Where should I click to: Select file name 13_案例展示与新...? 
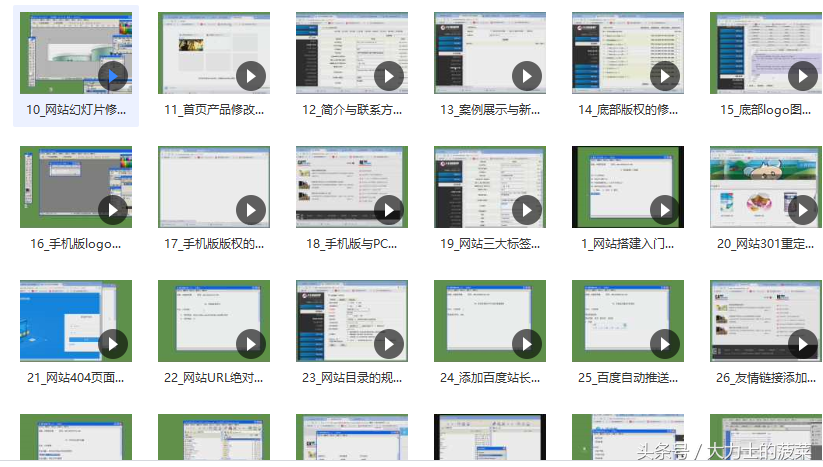490,110
